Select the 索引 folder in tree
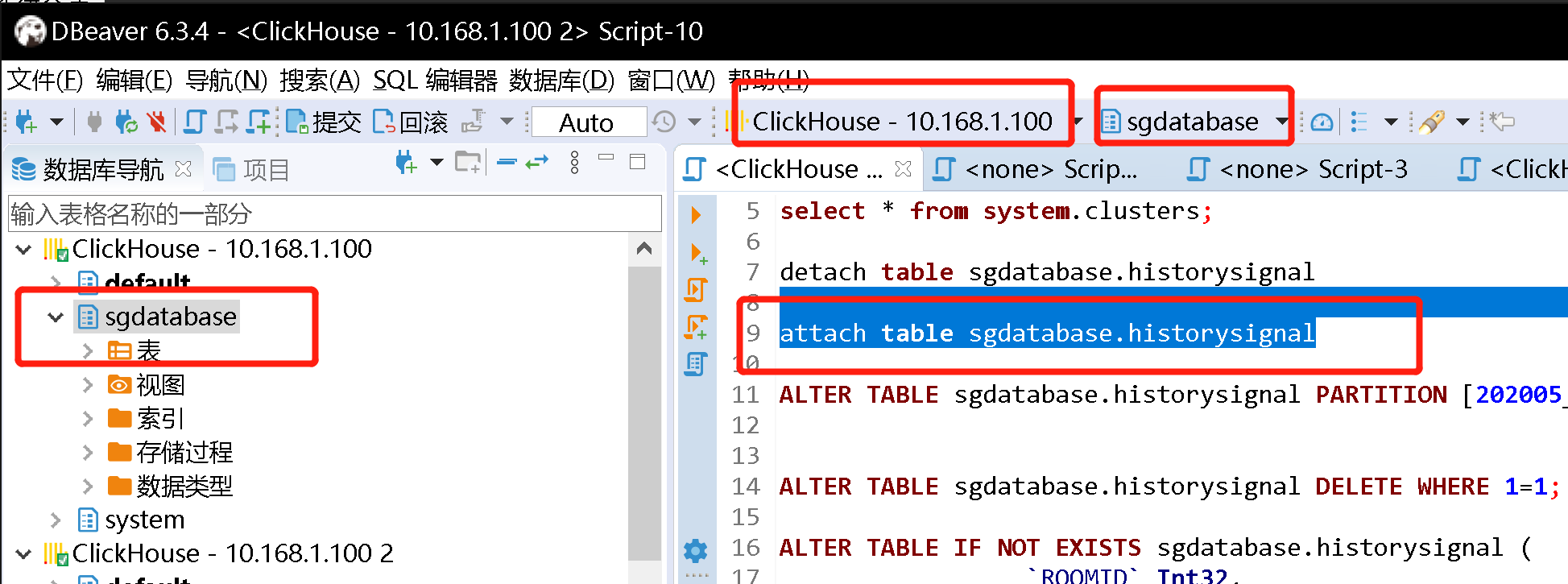1568x584 pixels. [x=160, y=419]
